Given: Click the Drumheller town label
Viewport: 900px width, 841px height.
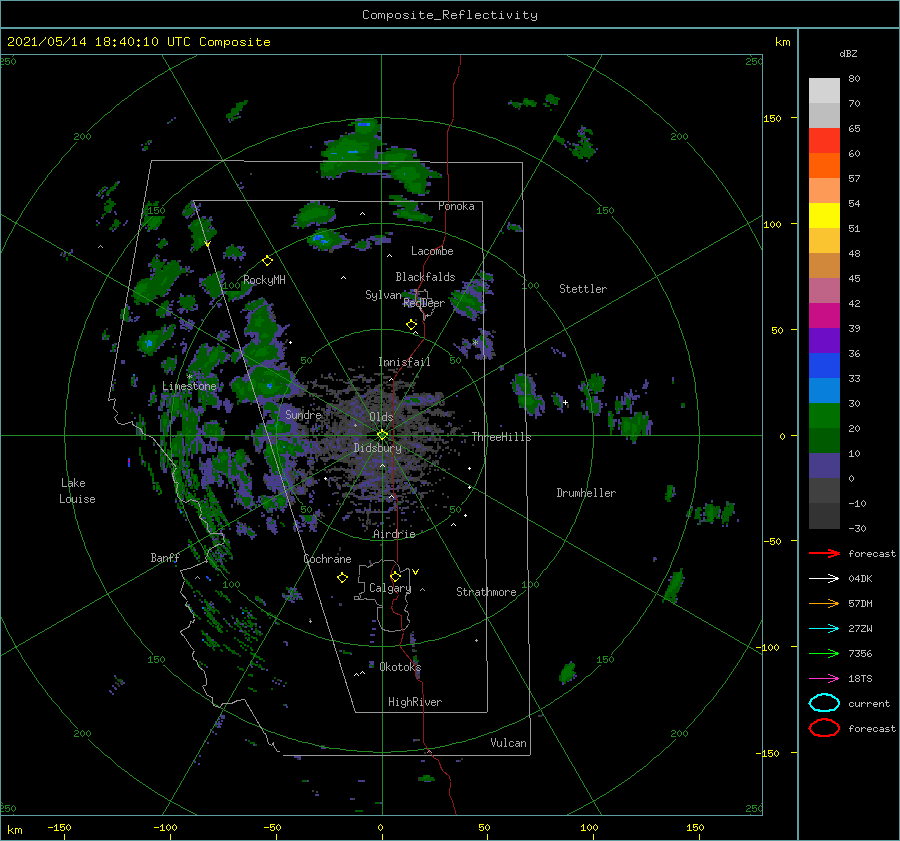Looking at the screenshot, I should [586, 493].
